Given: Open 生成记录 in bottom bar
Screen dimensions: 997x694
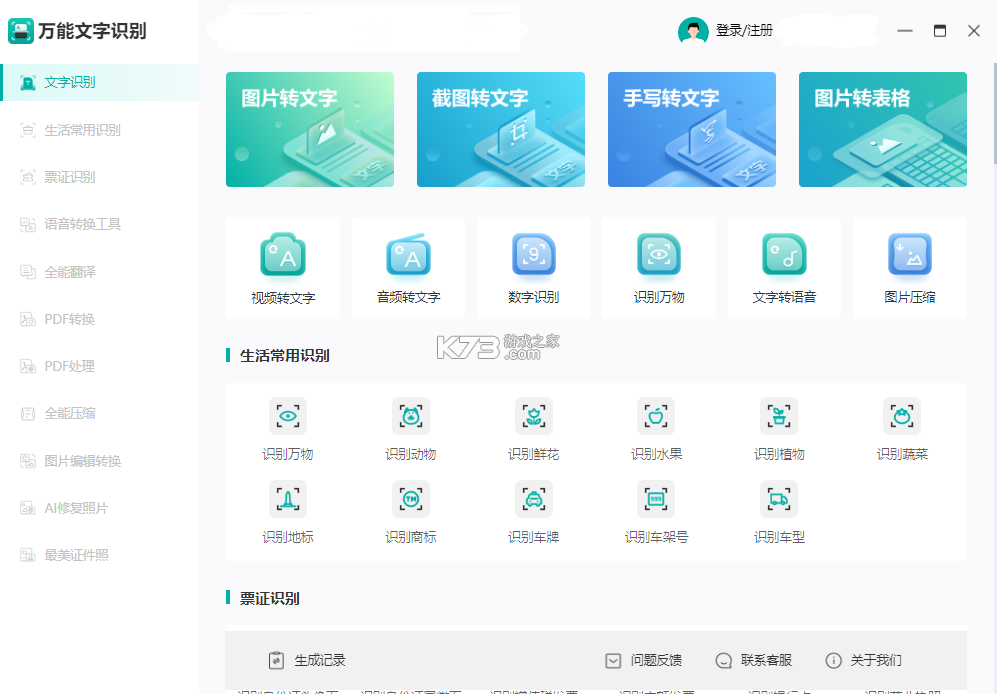Looking at the screenshot, I should pyautogui.click(x=306, y=660).
